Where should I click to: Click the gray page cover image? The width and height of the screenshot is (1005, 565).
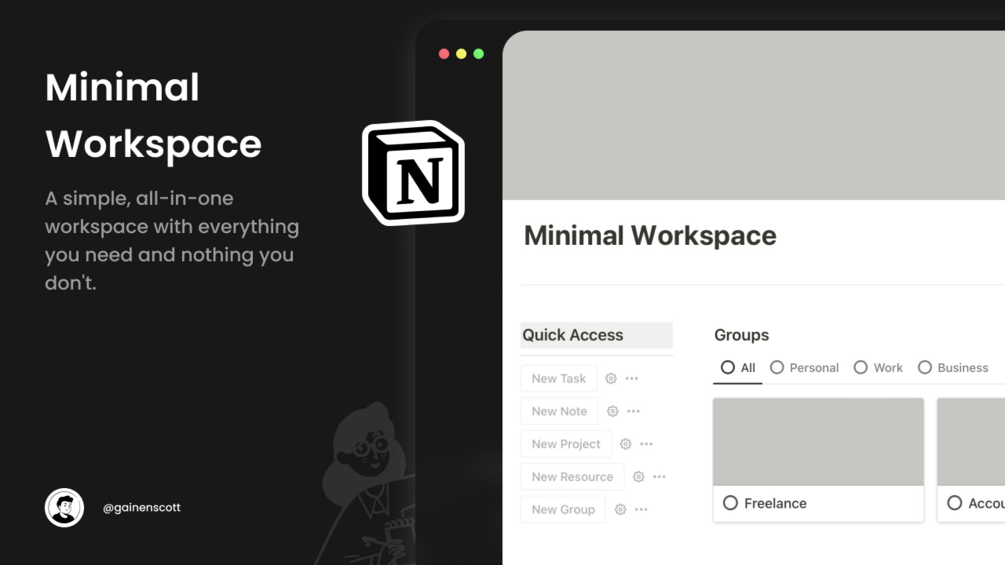pos(754,115)
